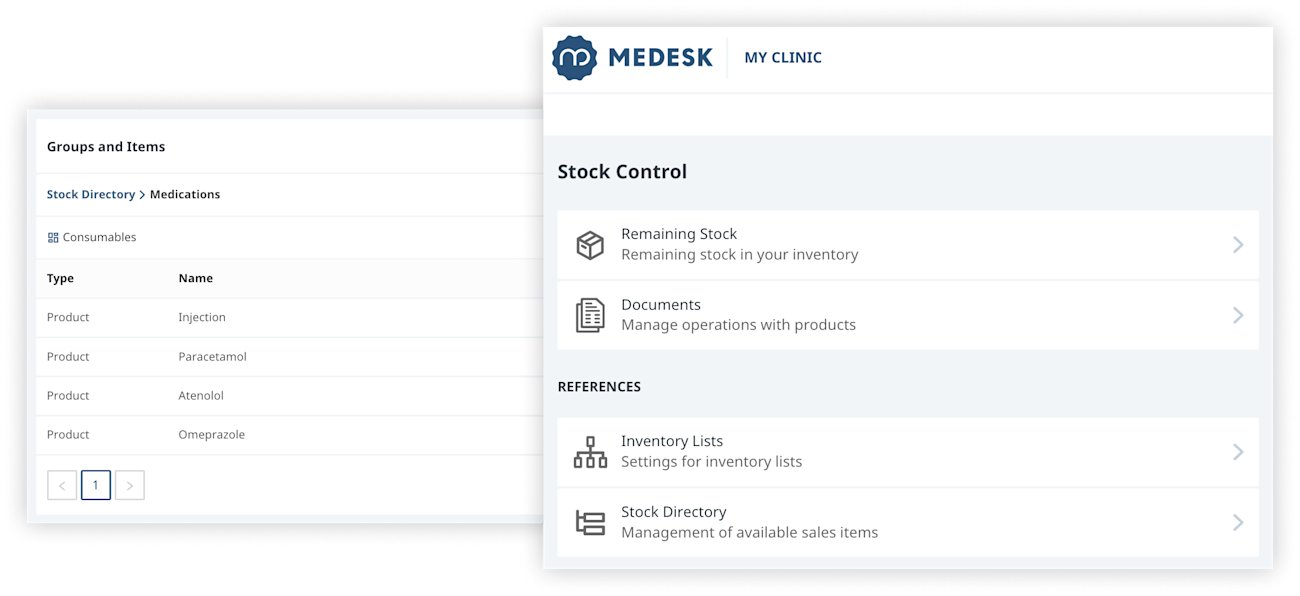Click the Remaining Stock box icon
This screenshot has height=596, width=1300.
coord(590,245)
